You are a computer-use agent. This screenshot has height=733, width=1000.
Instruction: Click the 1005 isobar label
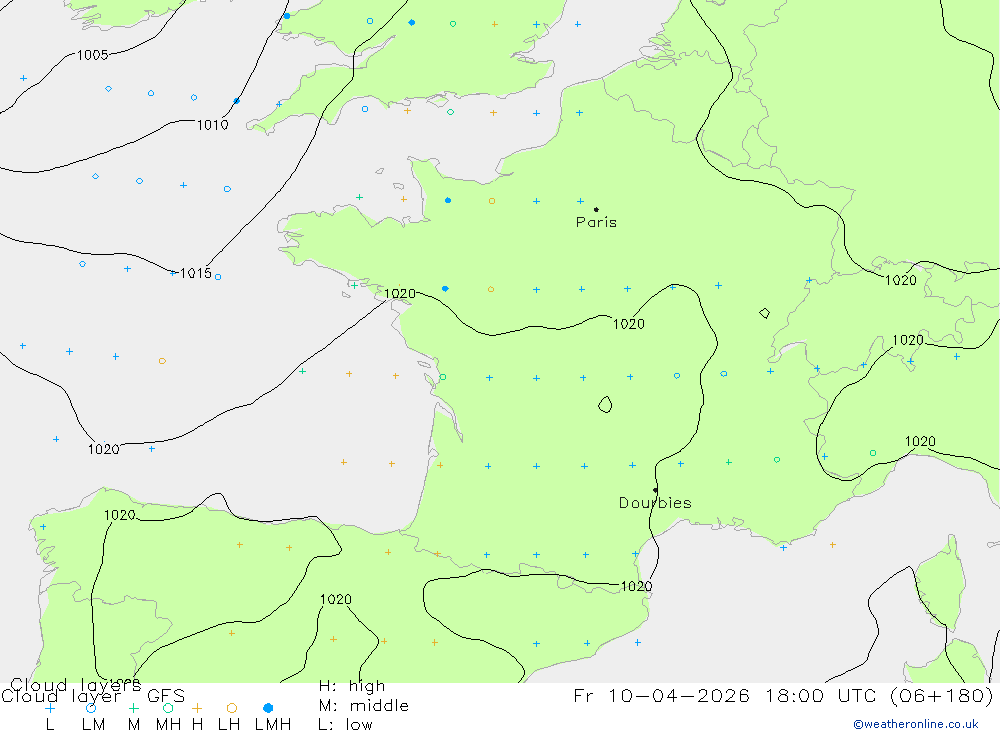92,55
